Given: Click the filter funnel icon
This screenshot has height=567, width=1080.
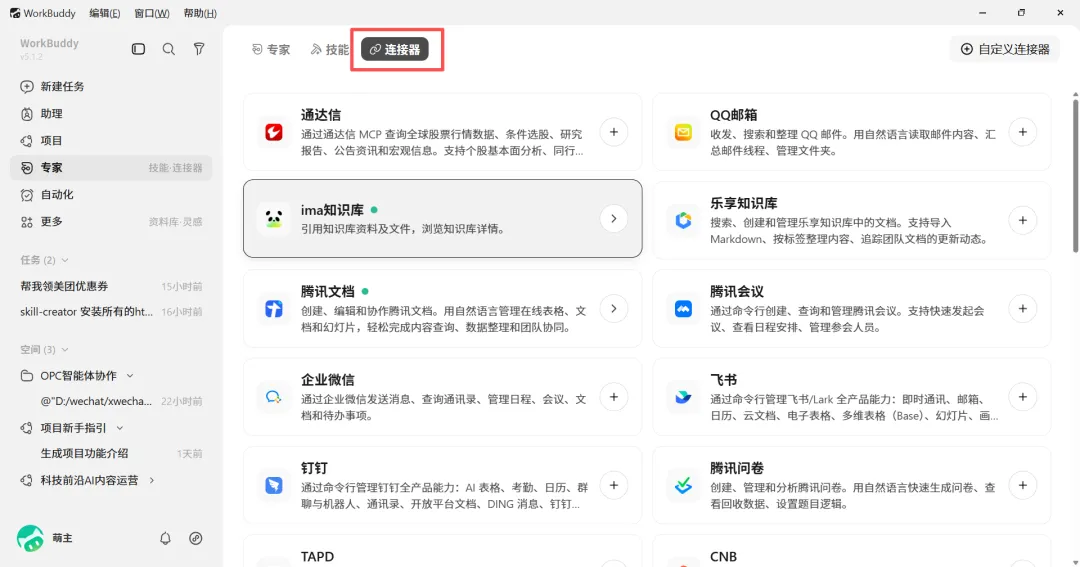Looking at the screenshot, I should [x=199, y=49].
